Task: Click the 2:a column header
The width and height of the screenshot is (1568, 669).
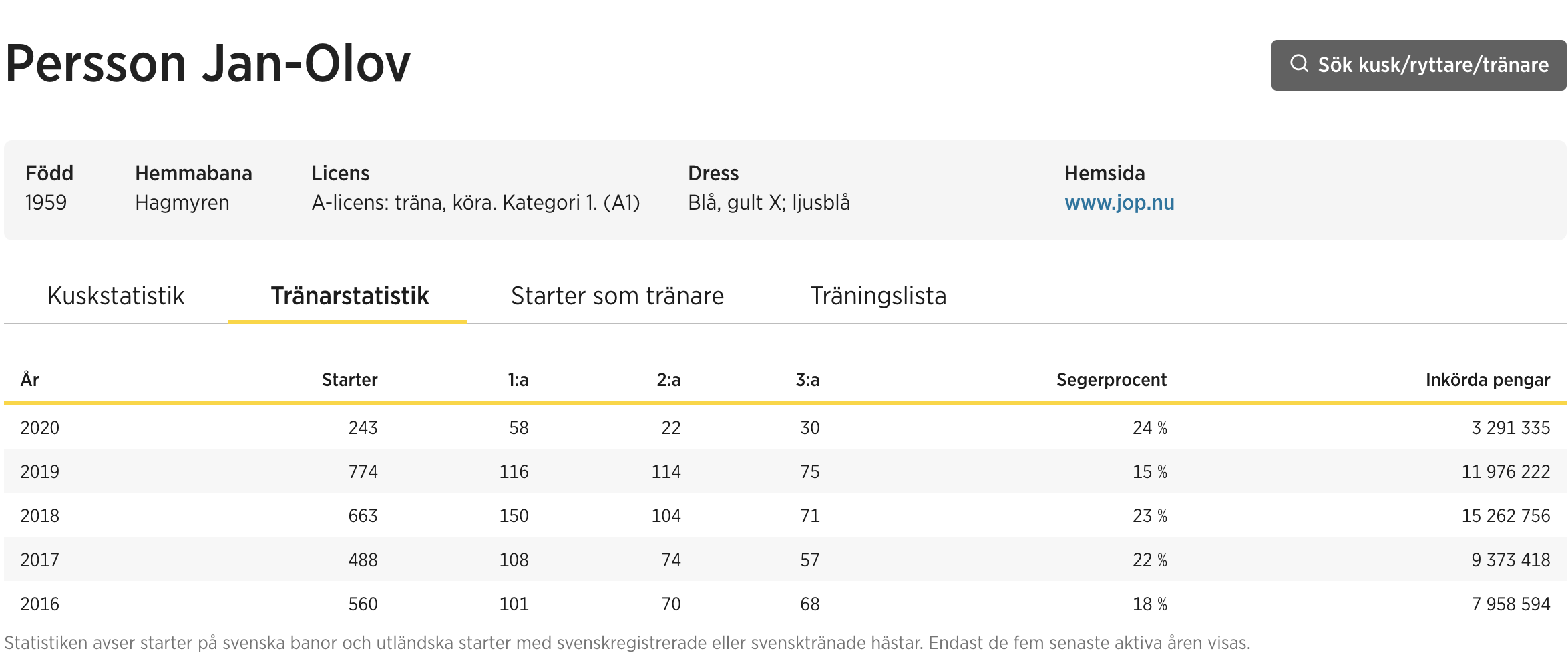Action: 668,380
